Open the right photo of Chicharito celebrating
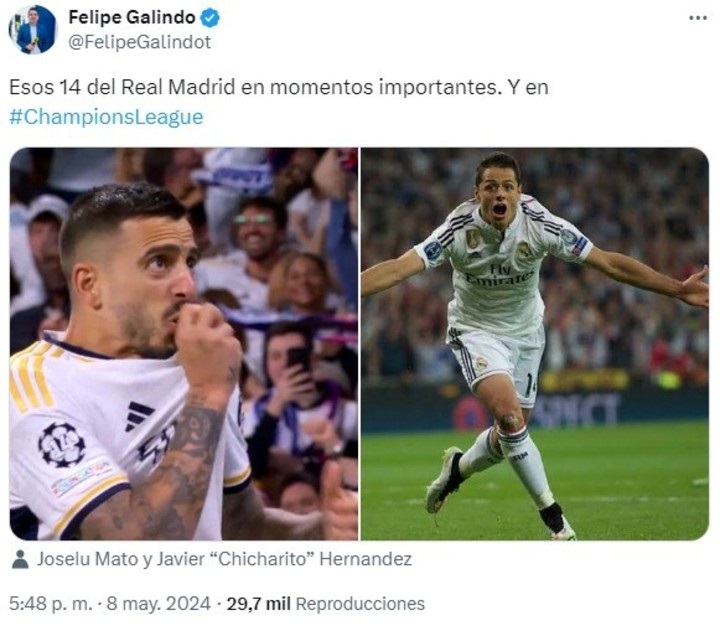The image size is (720, 636). 535,343
